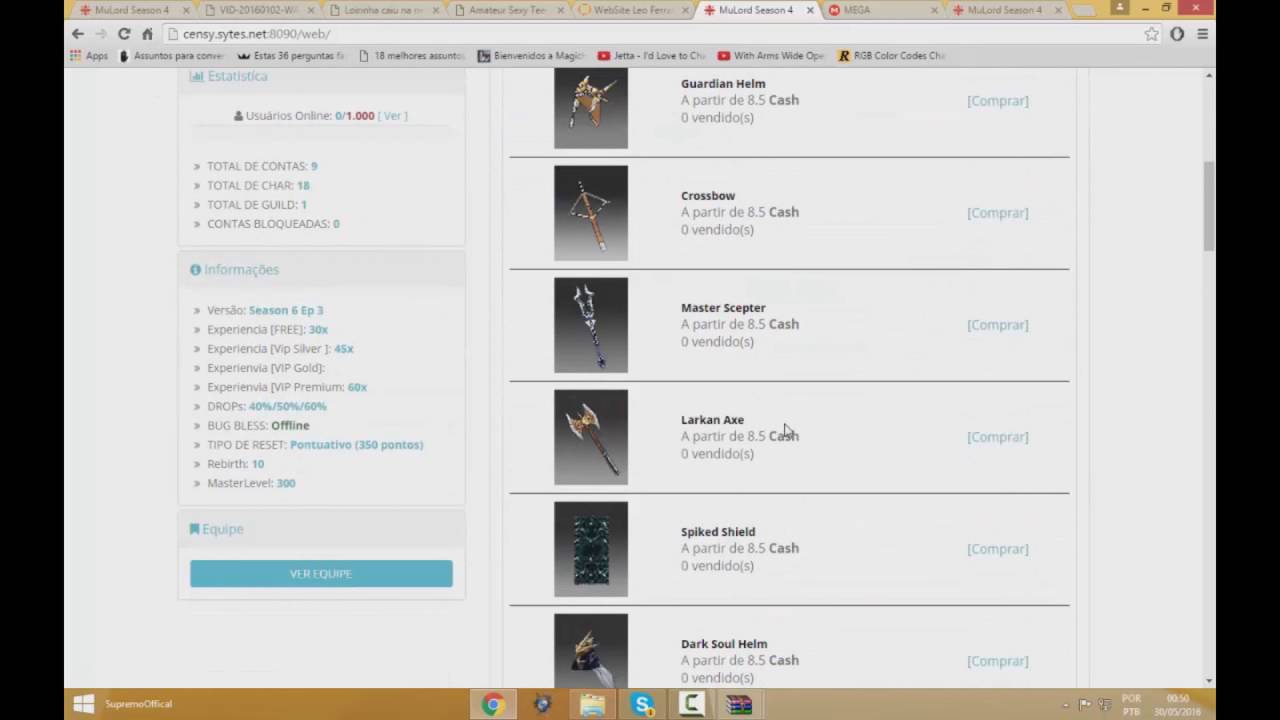Image resolution: width=1280 pixels, height=720 pixels.
Task: Click the Dark Soul Helm item image
Action: pos(591,650)
